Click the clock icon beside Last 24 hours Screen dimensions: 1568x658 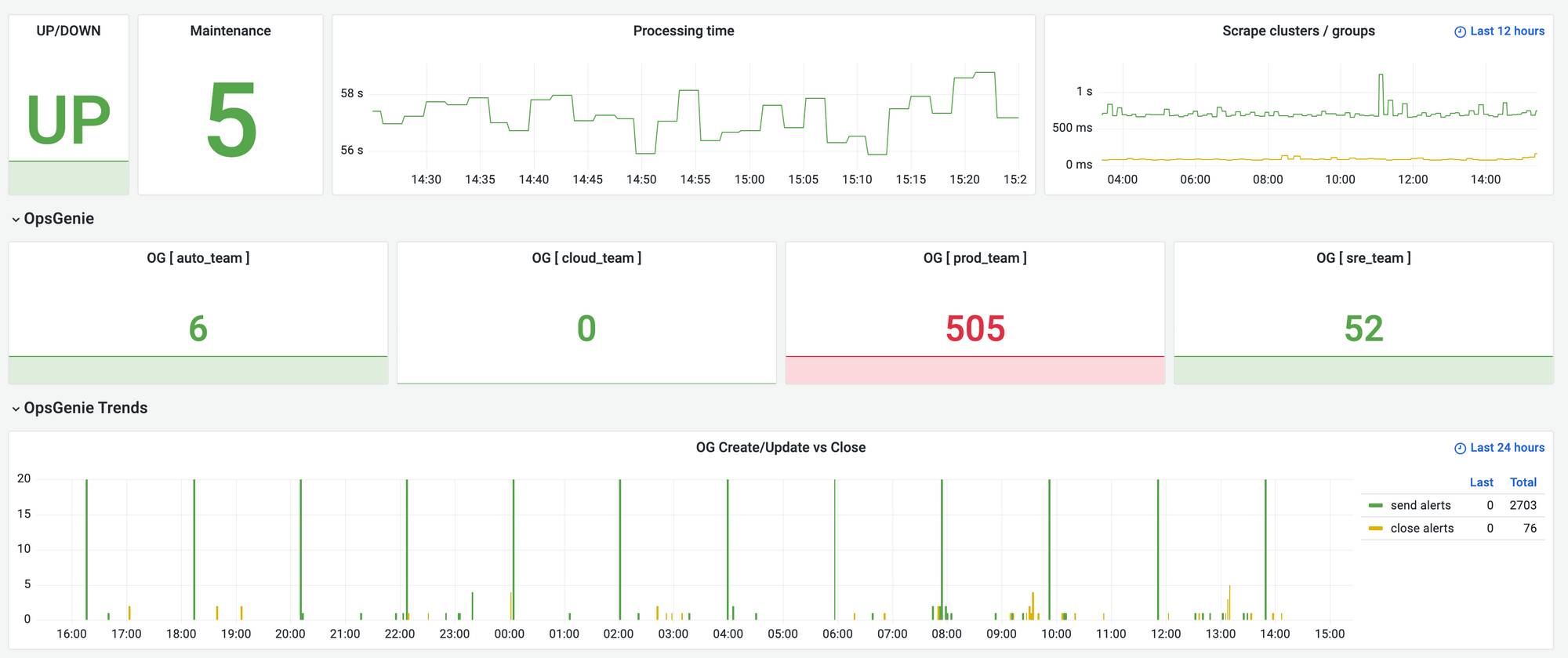tap(1460, 449)
